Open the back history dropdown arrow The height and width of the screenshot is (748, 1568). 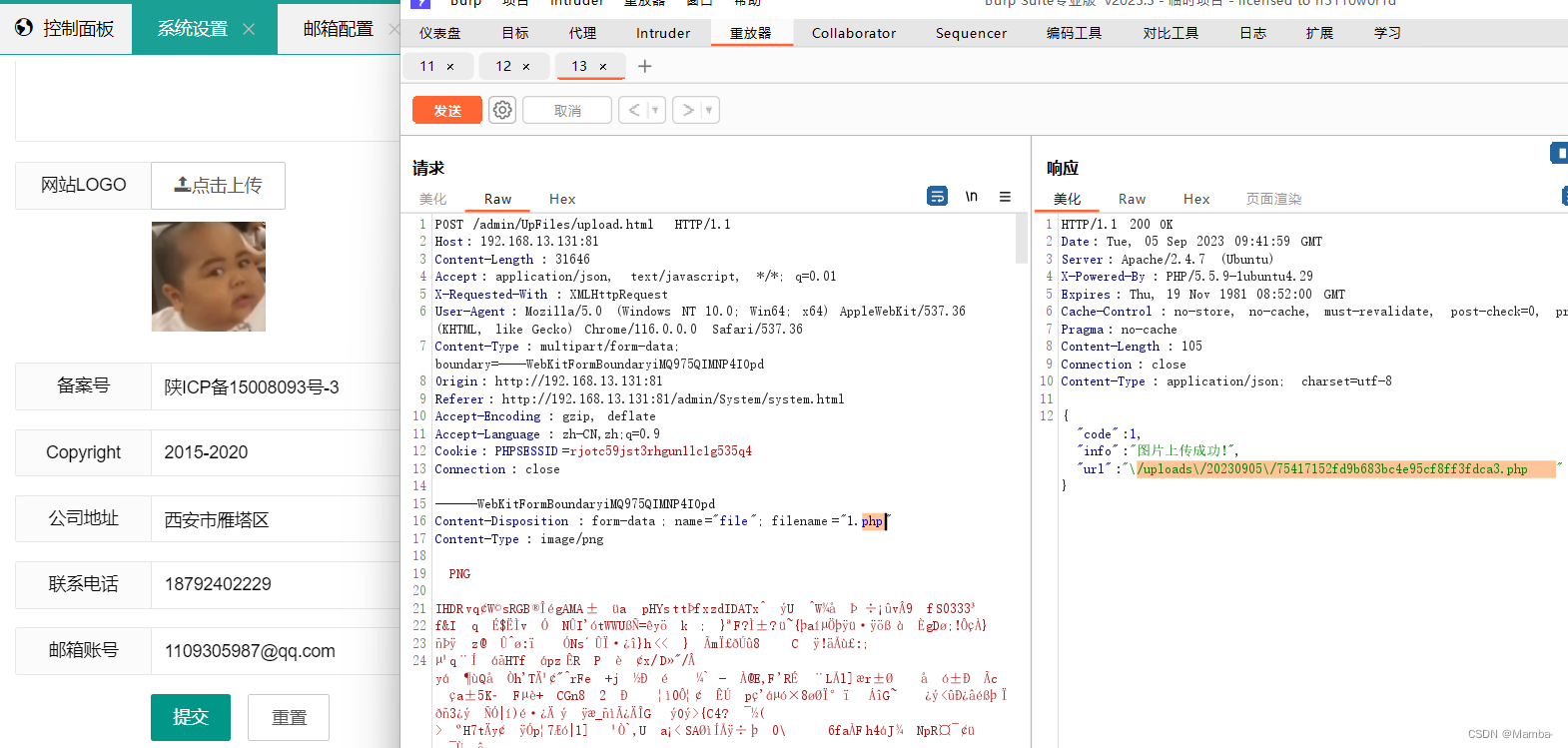[655, 110]
